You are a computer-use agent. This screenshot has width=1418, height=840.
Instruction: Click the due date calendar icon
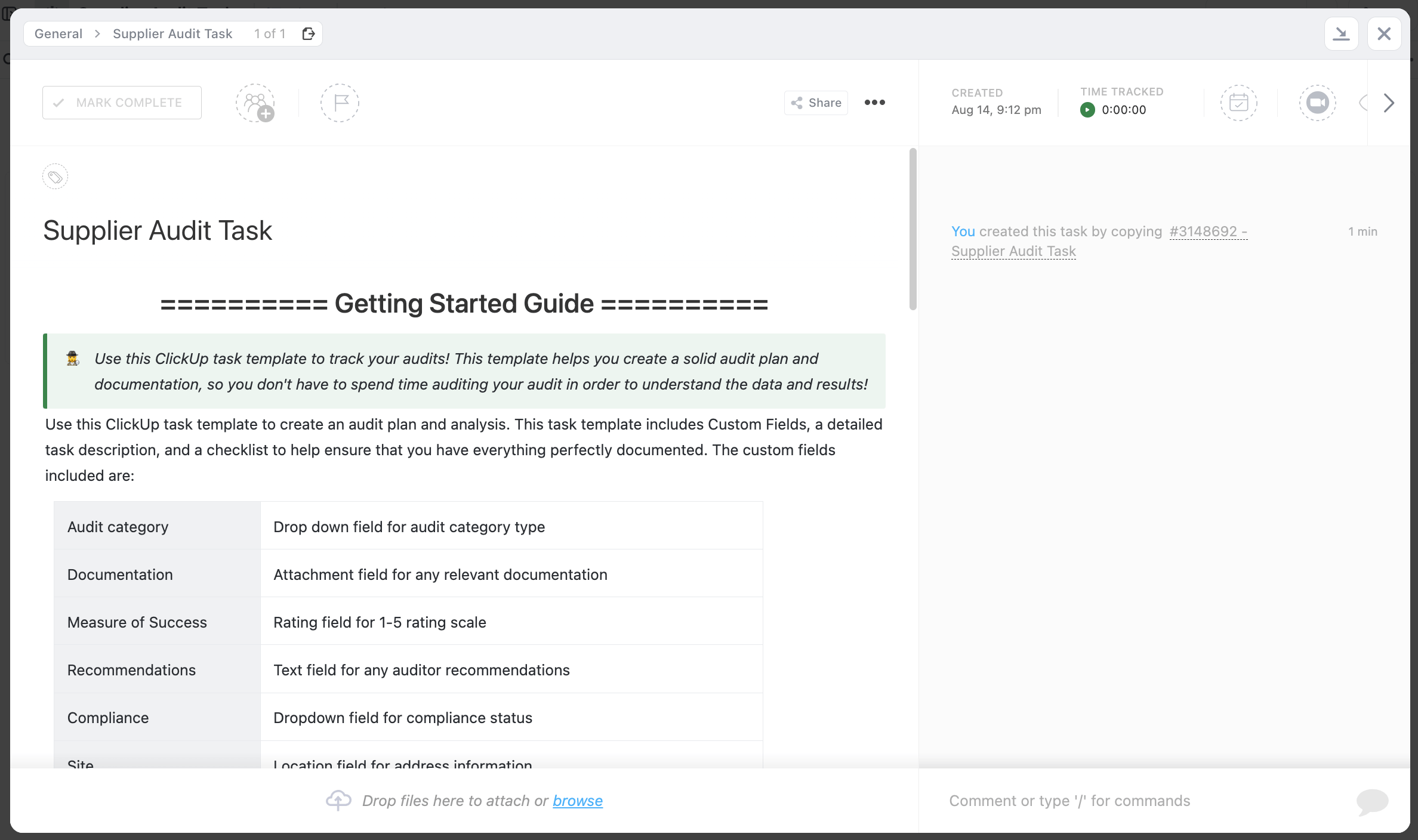[x=1238, y=103]
